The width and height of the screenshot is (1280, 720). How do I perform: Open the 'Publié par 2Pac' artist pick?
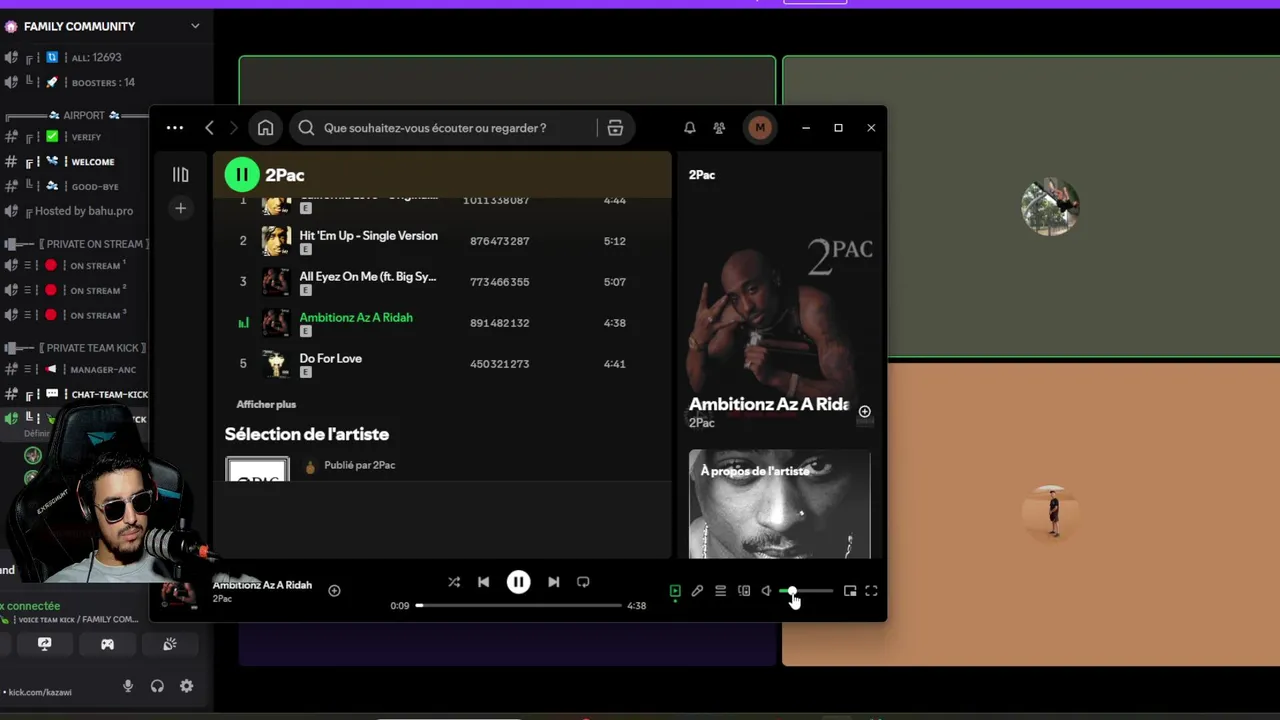360,466
